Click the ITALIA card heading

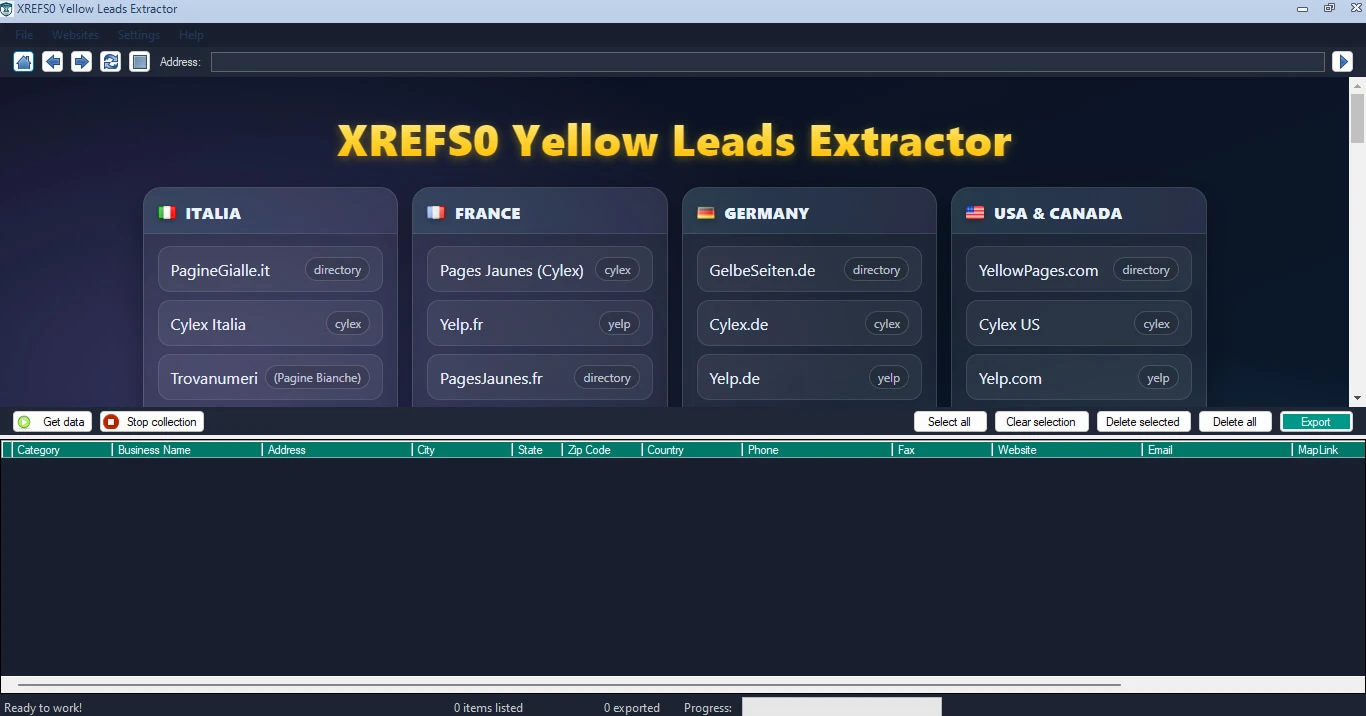[x=213, y=213]
